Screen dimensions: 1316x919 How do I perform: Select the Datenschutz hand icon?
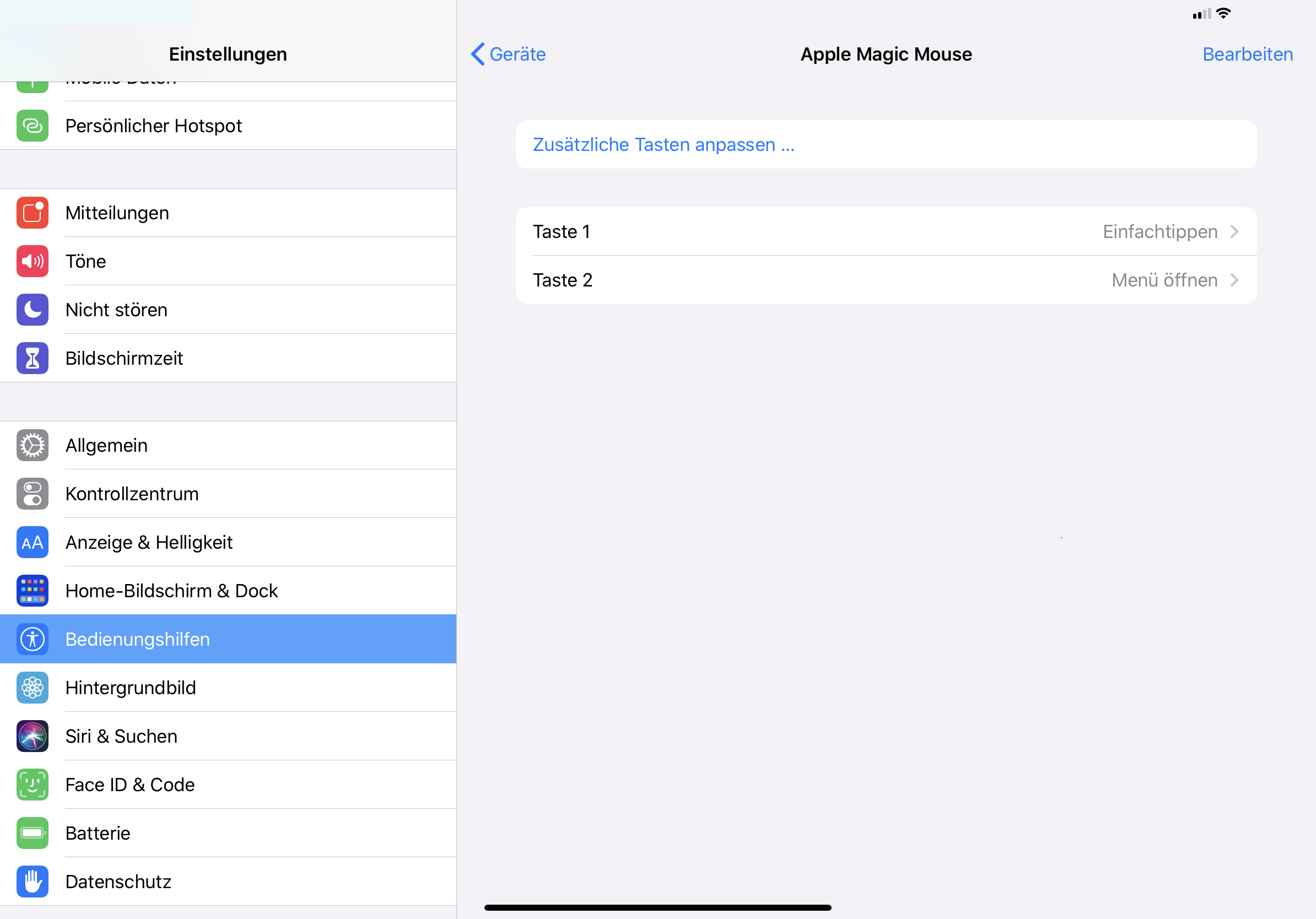32,881
